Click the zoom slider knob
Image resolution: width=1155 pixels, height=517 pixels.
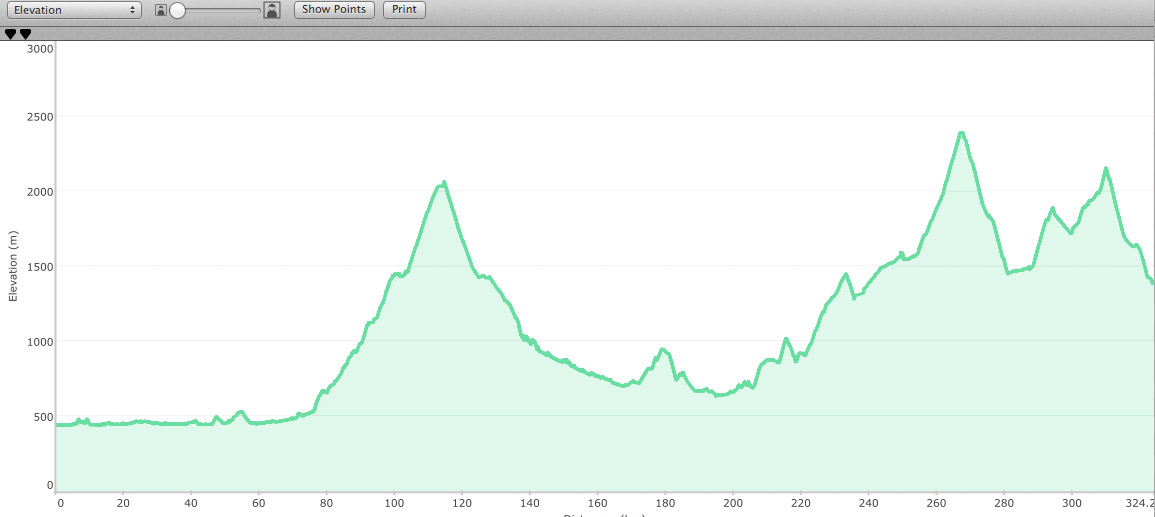177,10
